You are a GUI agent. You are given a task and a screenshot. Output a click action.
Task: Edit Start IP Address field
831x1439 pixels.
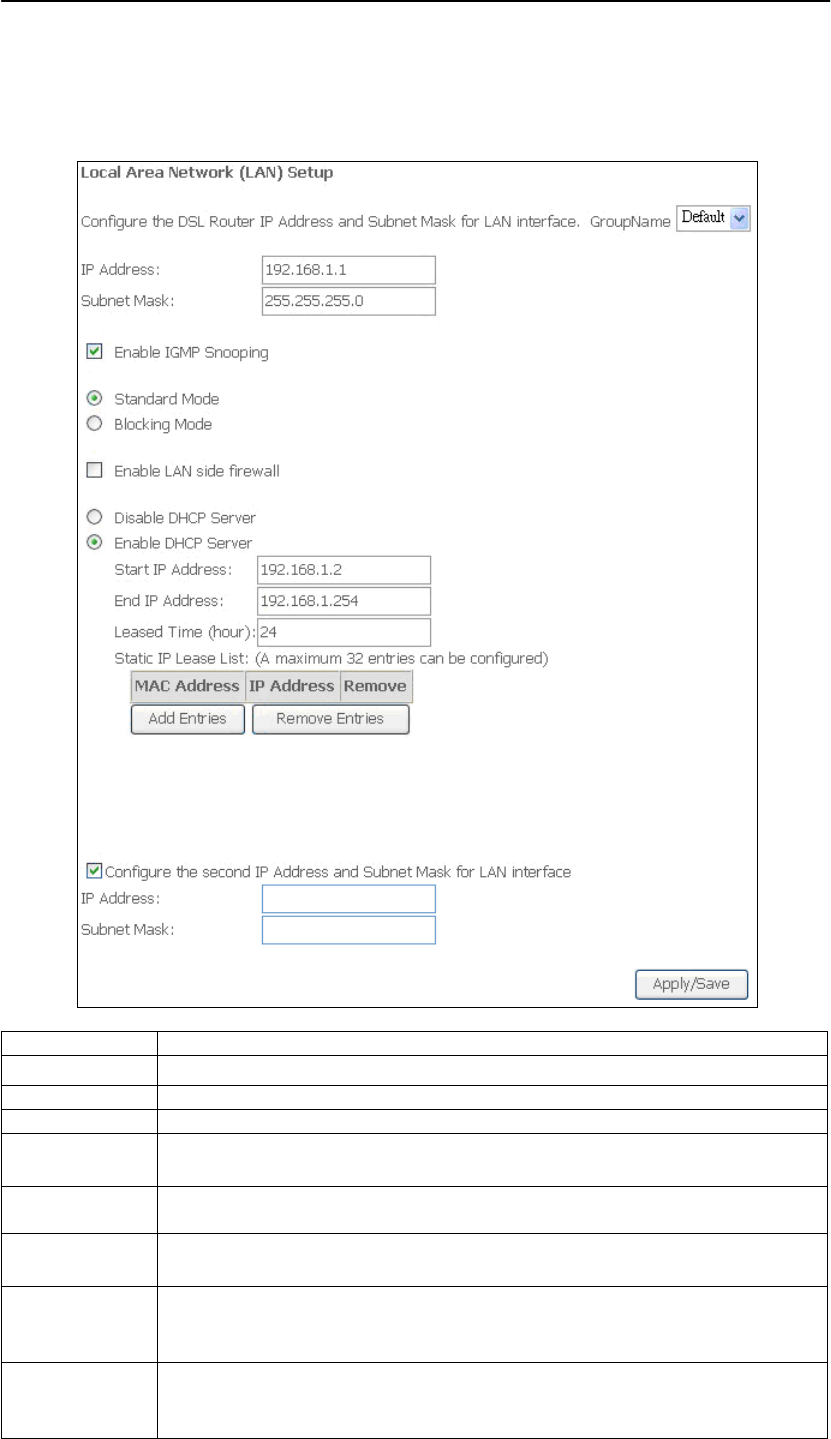344,570
